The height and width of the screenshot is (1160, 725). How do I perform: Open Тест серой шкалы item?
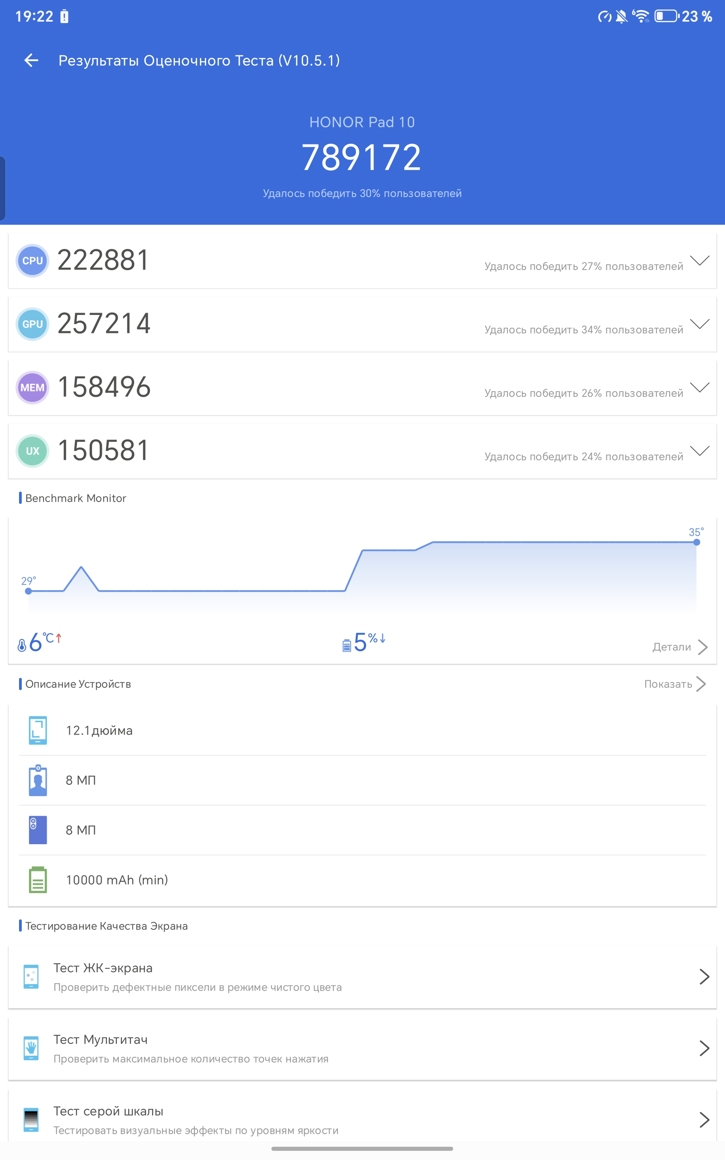tap(362, 1119)
